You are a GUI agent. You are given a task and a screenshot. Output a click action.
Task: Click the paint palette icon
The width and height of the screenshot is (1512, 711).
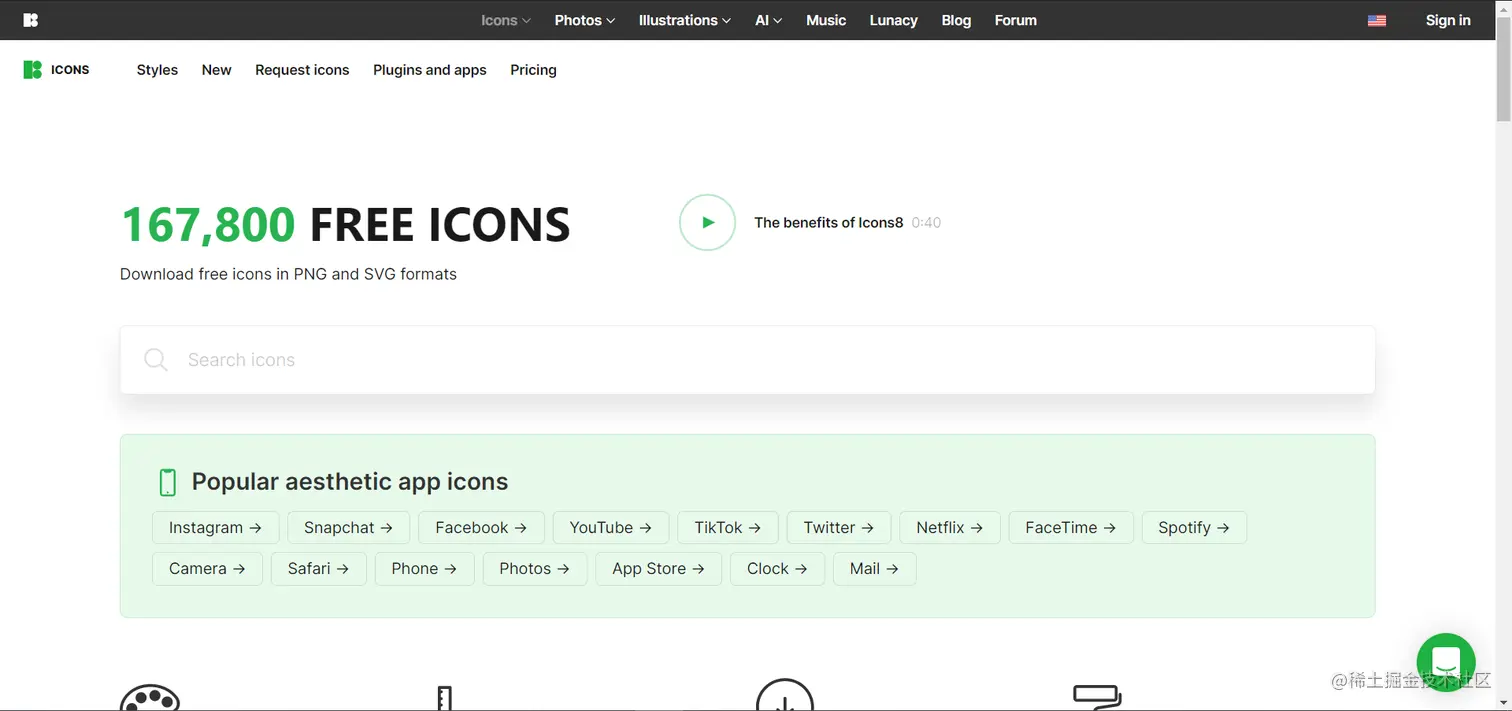150,697
